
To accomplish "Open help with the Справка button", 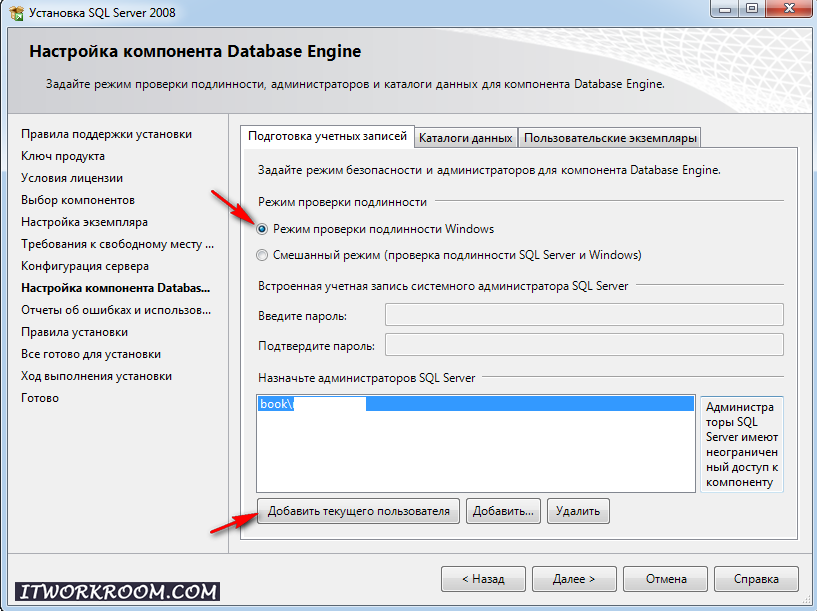I will click(756, 579).
